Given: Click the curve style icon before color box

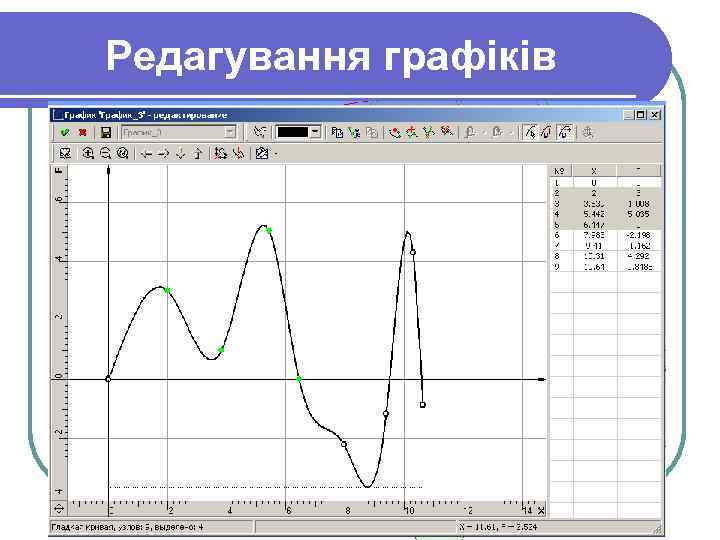Looking at the screenshot, I should [x=259, y=132].
